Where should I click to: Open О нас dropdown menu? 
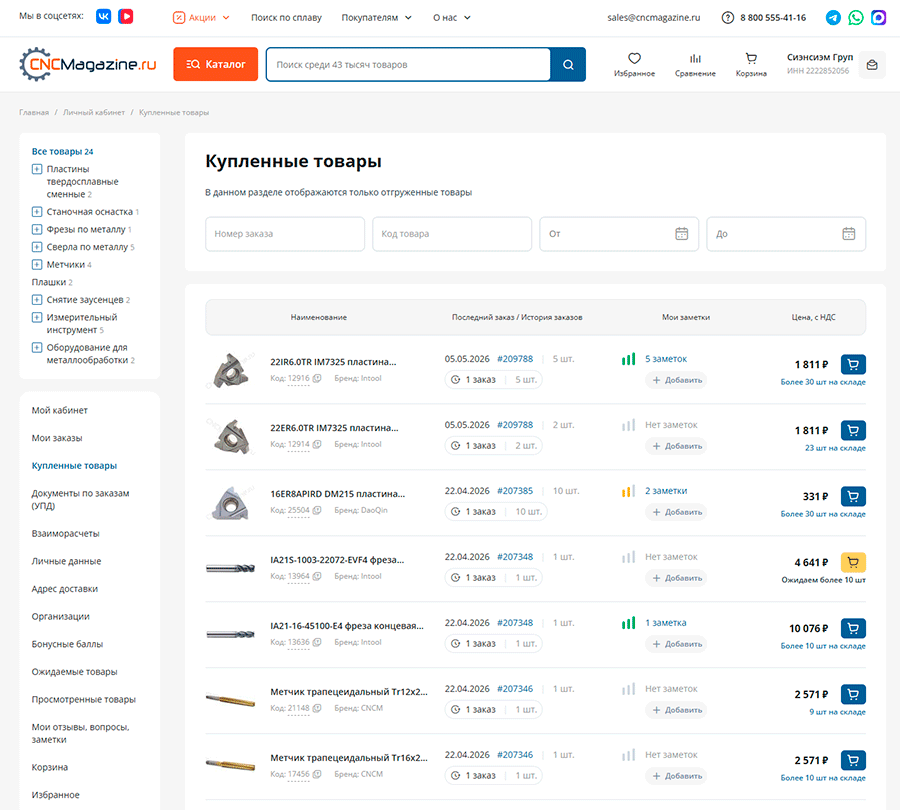(x=452, y=18)
